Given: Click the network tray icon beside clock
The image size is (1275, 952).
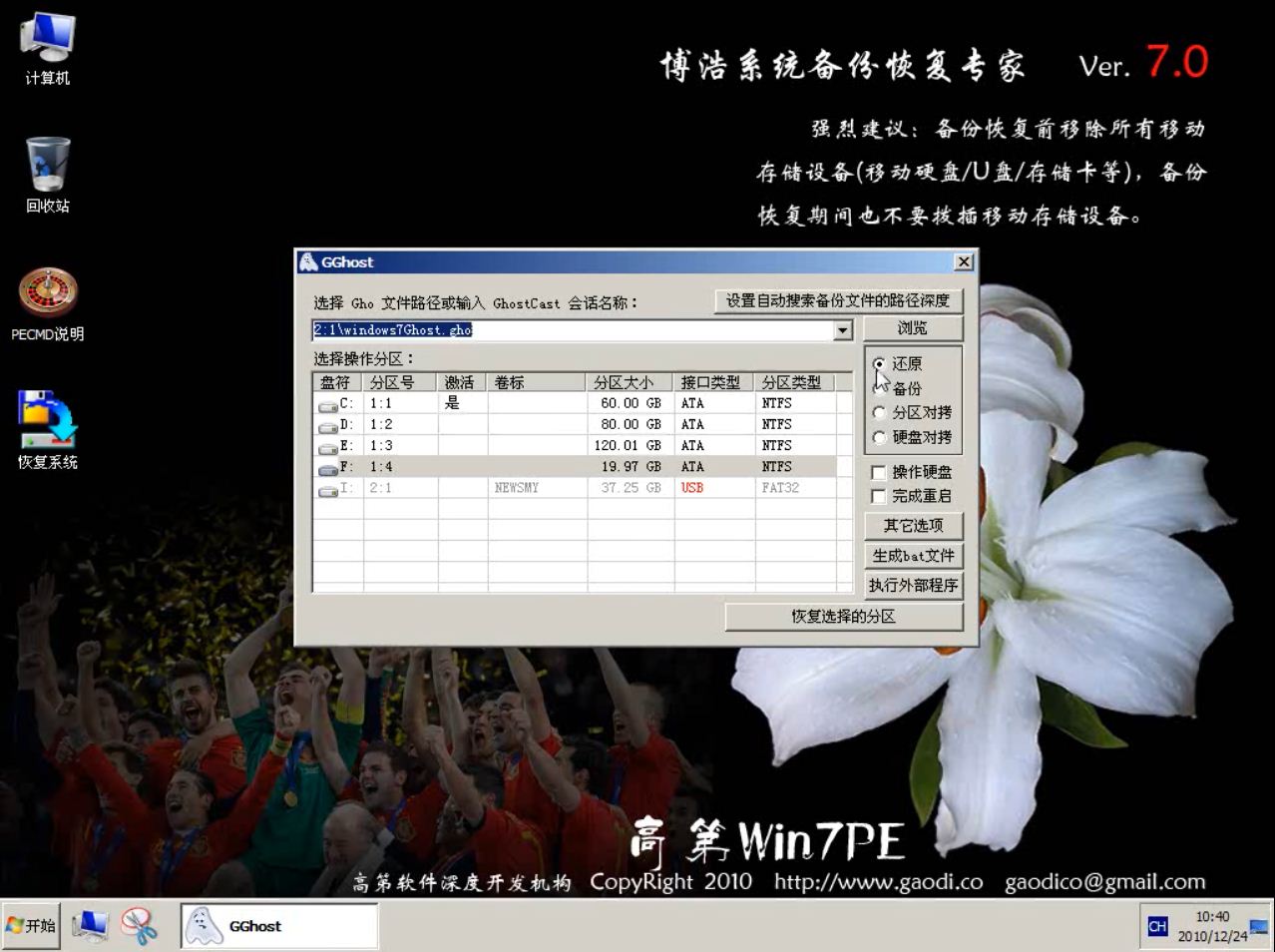Looking at the screenshot, I should click(1259, 926).
